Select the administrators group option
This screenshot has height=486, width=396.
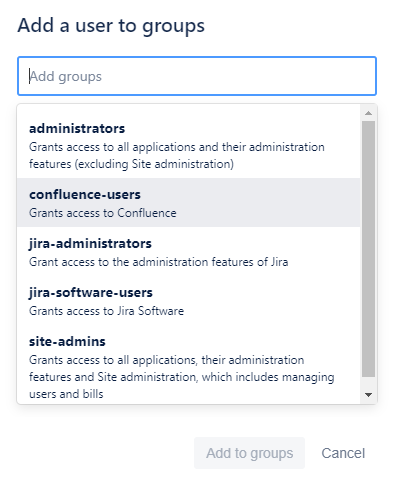pos(189,146)
